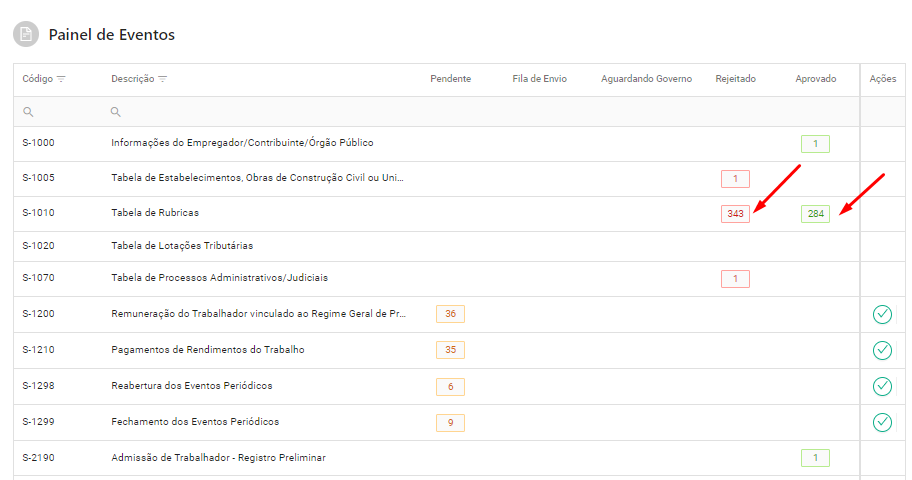Open the Código column filter icon
Viewport: 912px width, 480px height.
[x=61, y=79]
